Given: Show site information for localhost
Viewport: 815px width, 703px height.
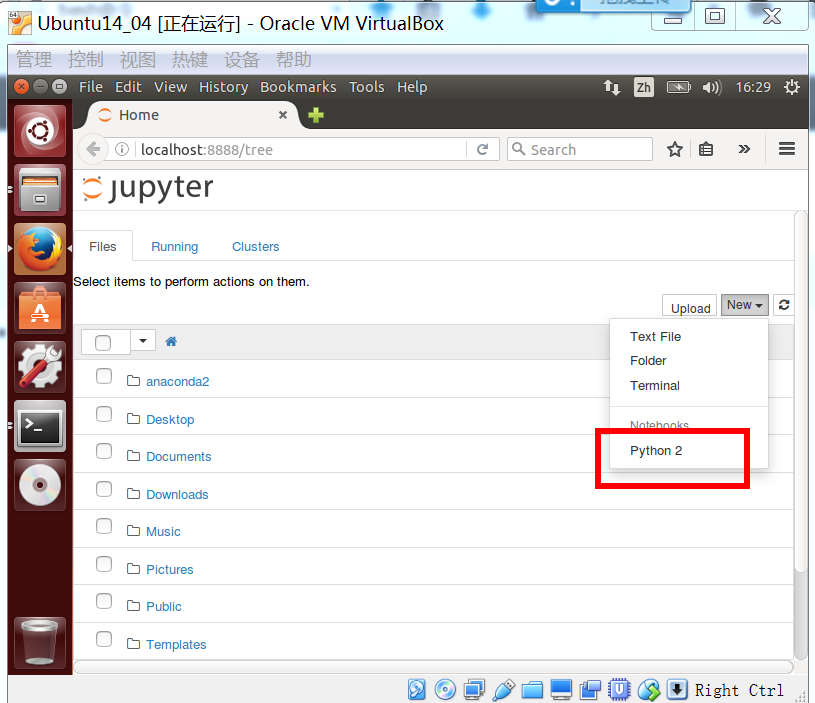Looking at the screenshot, I should tap(122, 150).
